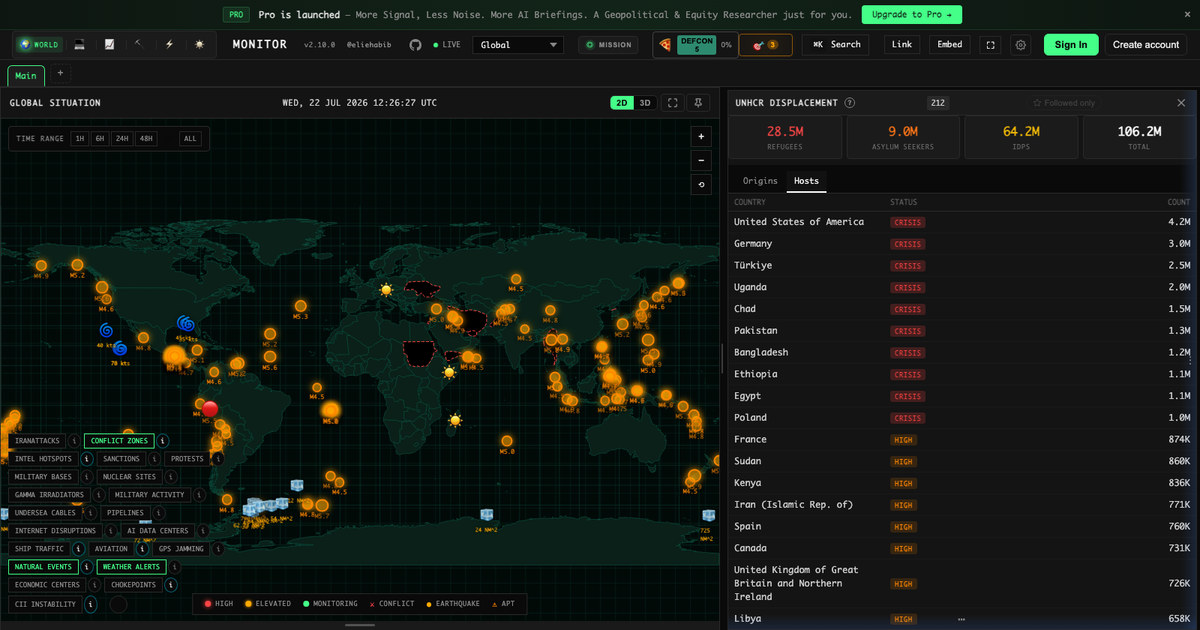Click the bottom panel resize handle
1200x630 pixels.
(x=360, y=625)
